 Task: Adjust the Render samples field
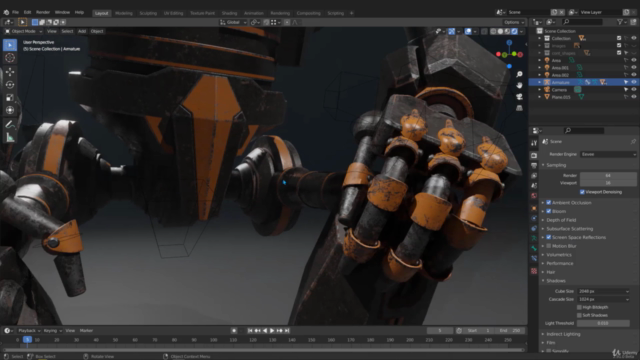coord(608,175)
